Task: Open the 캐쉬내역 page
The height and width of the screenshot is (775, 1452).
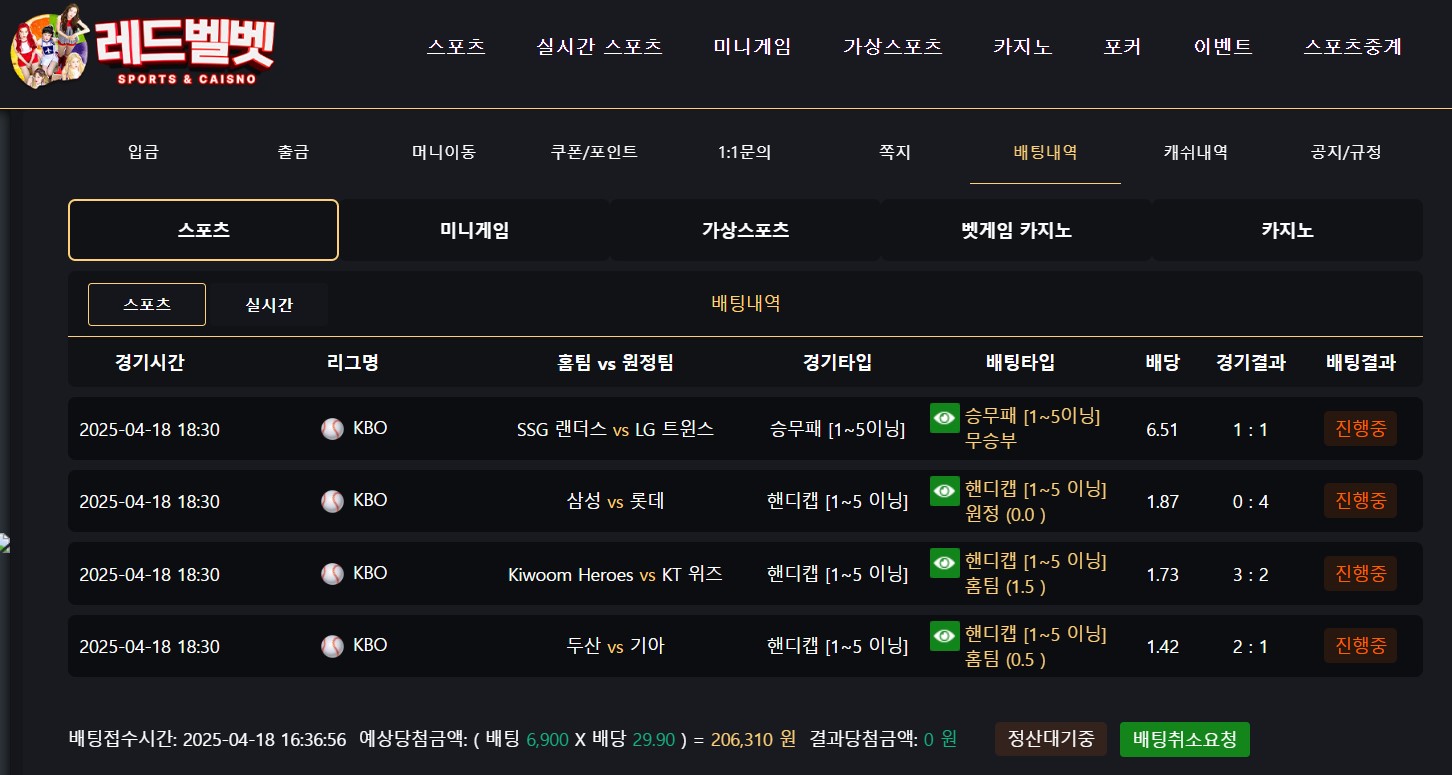Action: point(1196,153)
